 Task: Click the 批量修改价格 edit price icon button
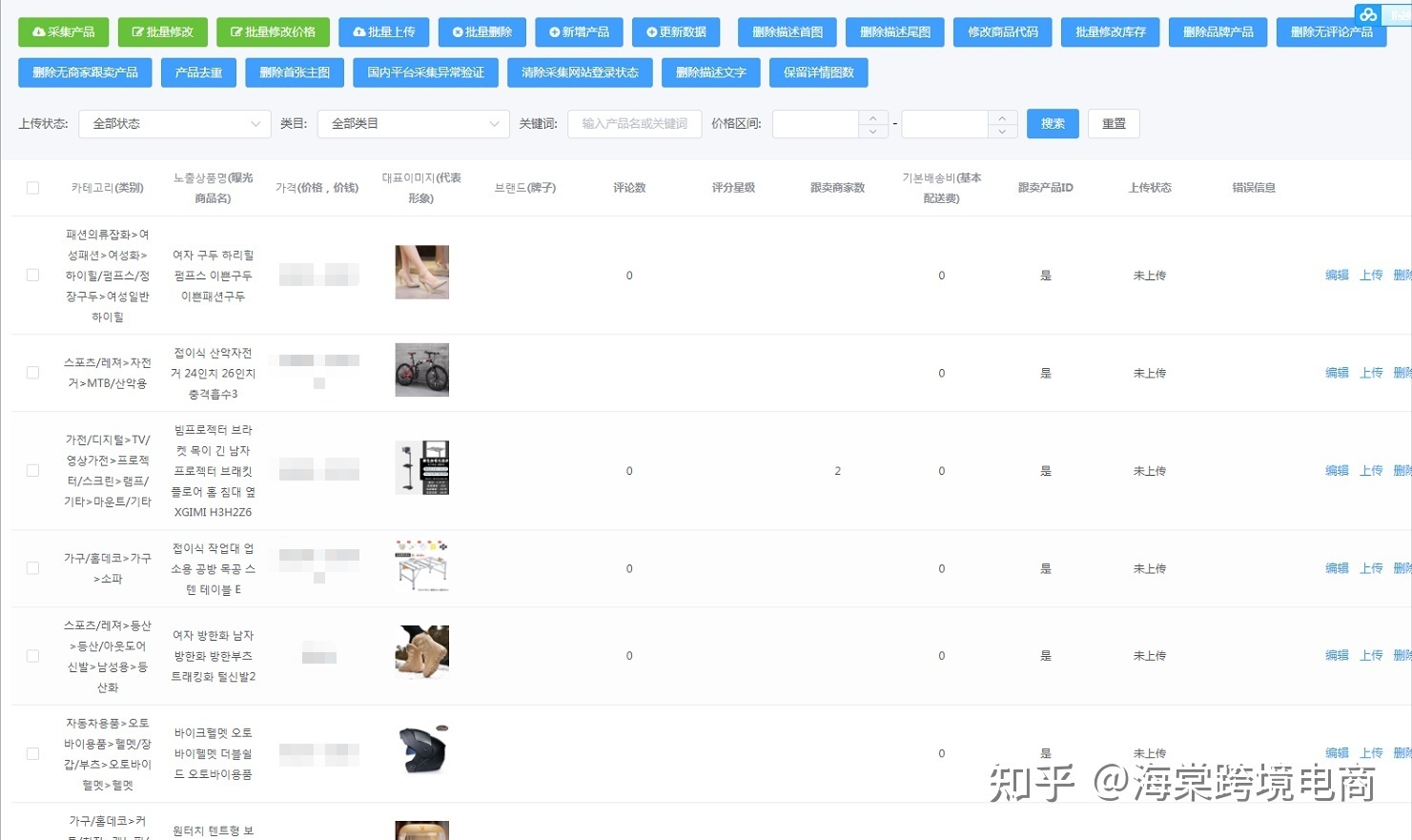pyautogui.click(x=235, y=31)
